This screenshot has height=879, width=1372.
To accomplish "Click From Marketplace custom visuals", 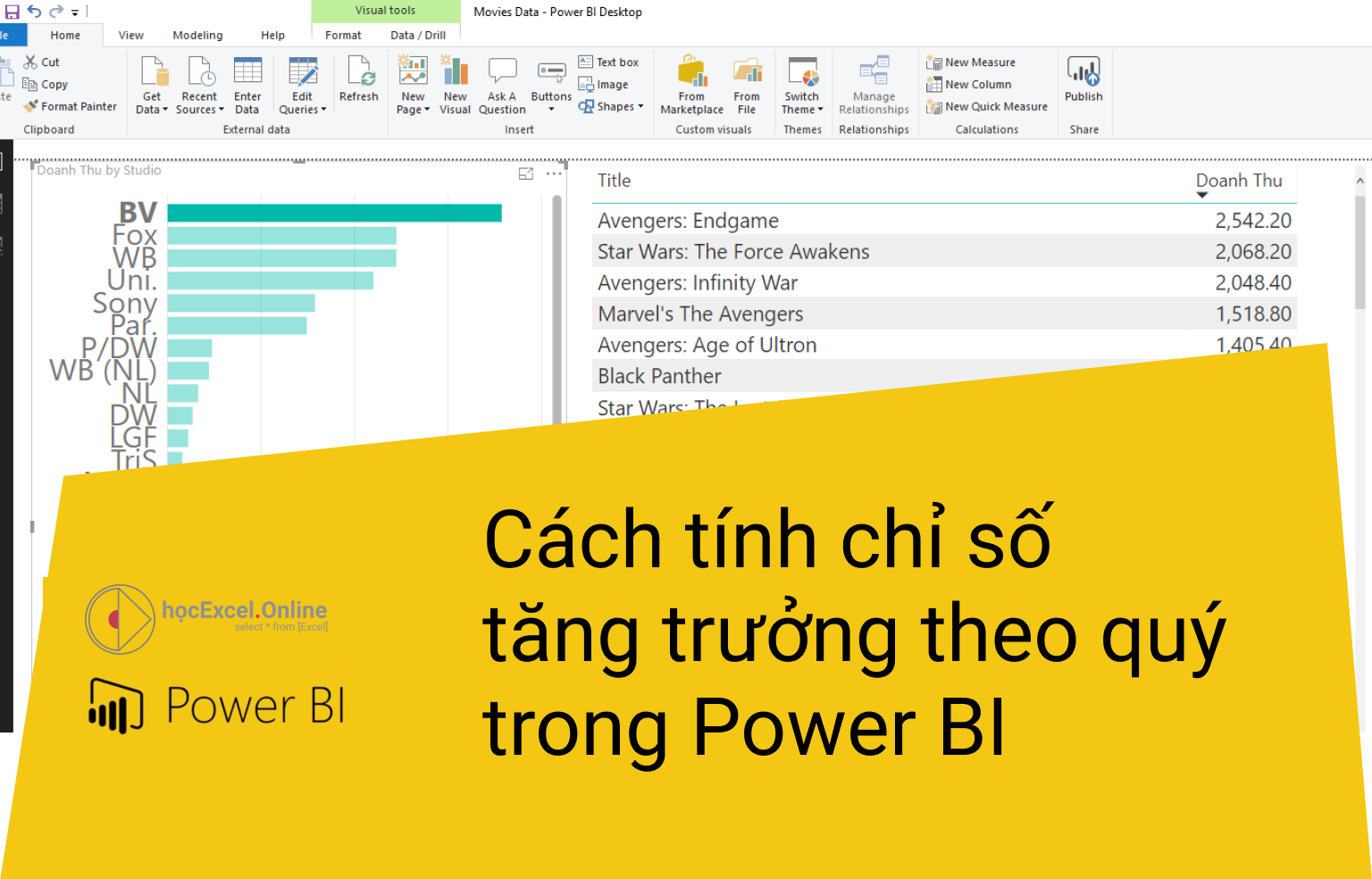I will tap(691, 85).
